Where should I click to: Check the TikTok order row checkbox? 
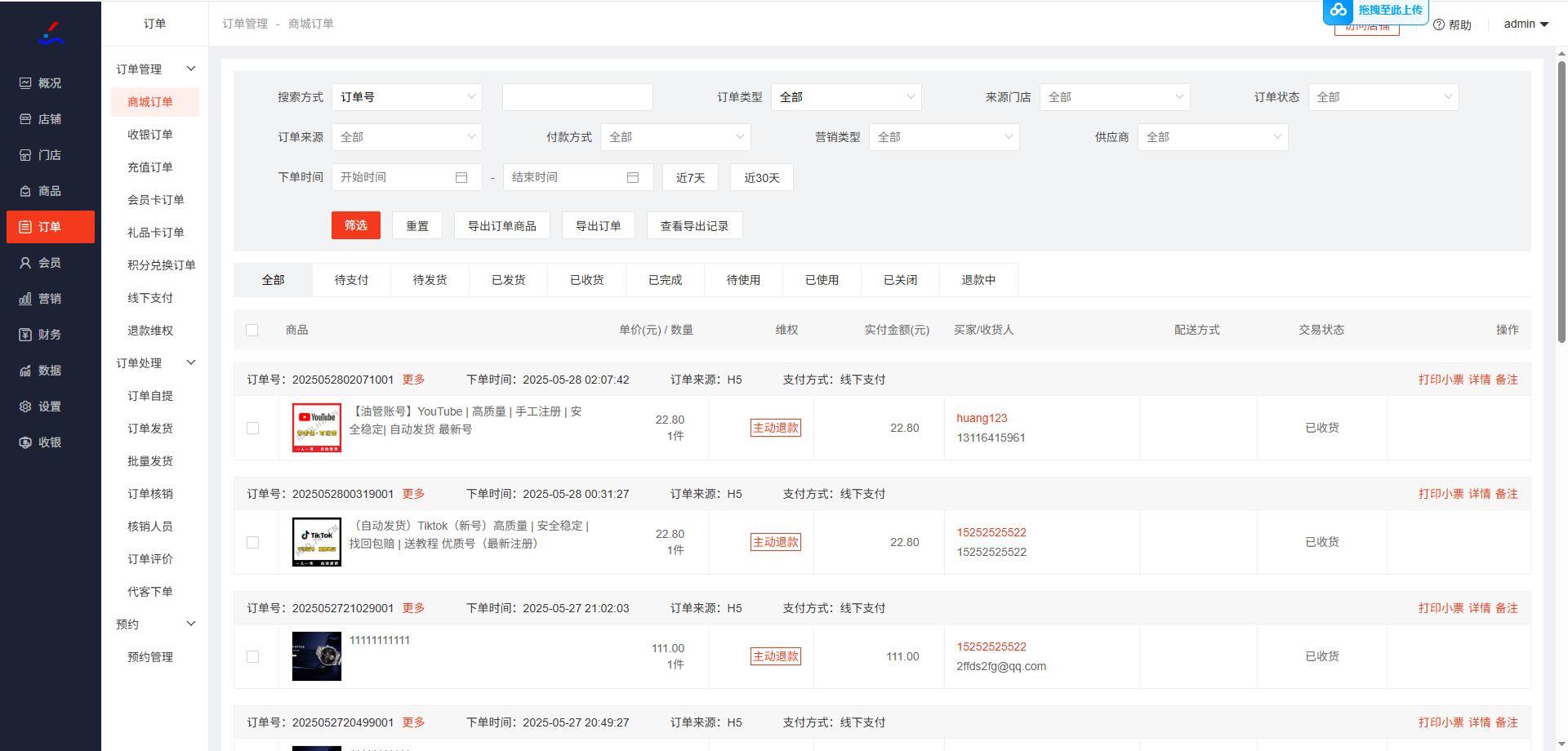[x=252, y=542]
